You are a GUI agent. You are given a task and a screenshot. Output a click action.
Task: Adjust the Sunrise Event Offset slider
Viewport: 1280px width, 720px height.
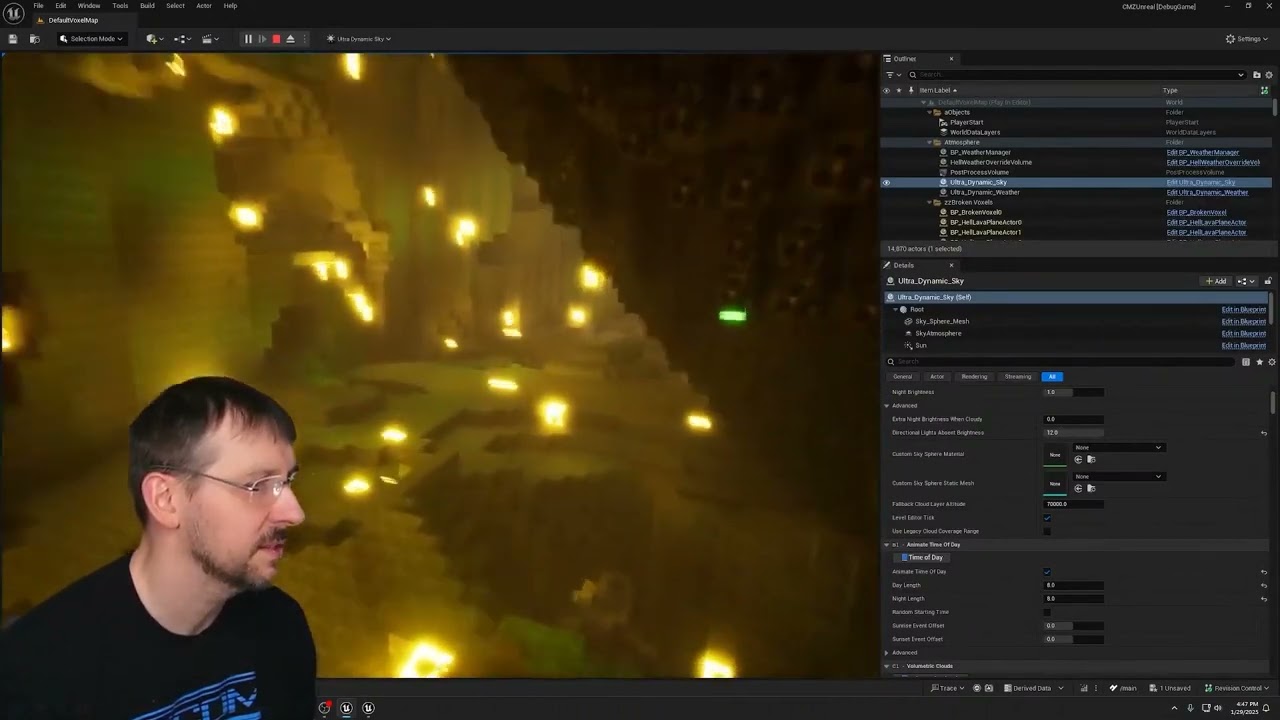[1074, 626]
